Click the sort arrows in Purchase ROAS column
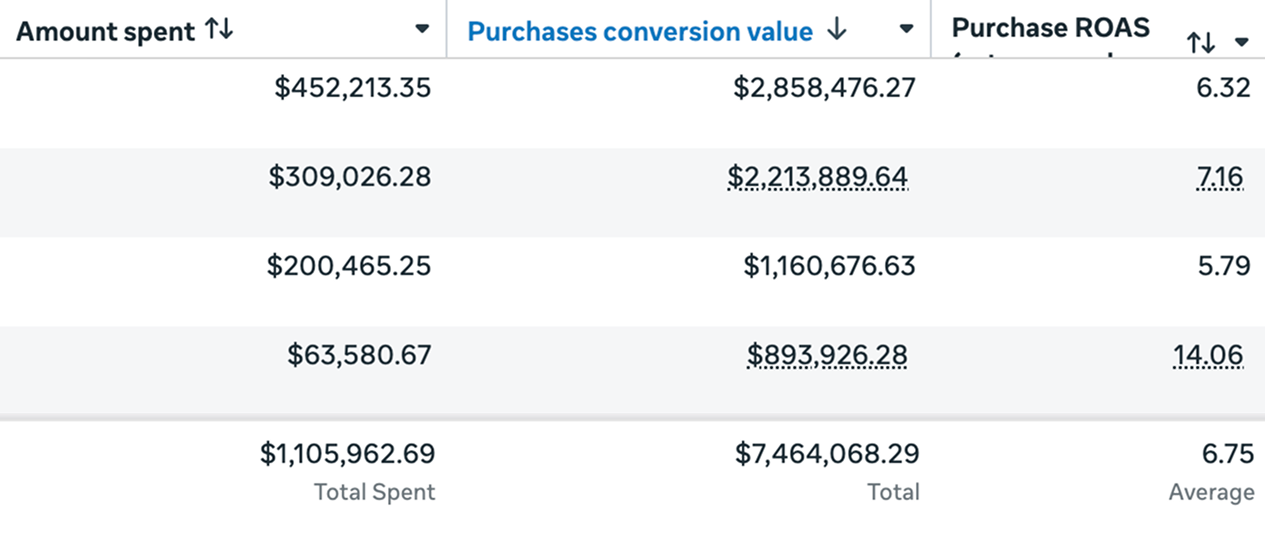 point(1200,42)
